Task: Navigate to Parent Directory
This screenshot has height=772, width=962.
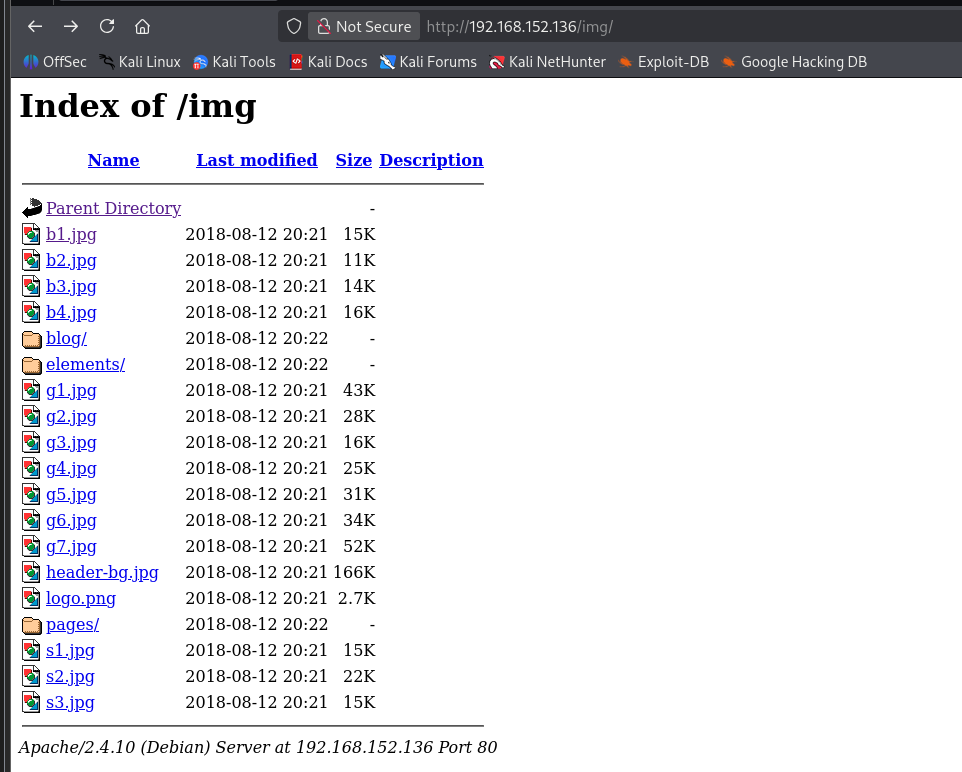Action: pos(113,208)
